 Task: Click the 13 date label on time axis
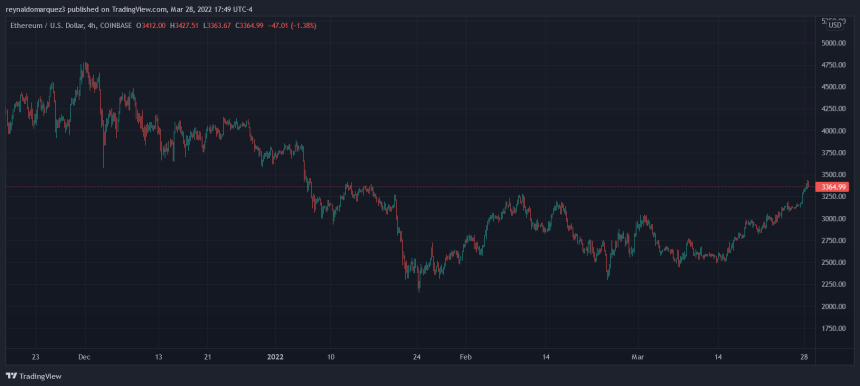tap(159, 357)
